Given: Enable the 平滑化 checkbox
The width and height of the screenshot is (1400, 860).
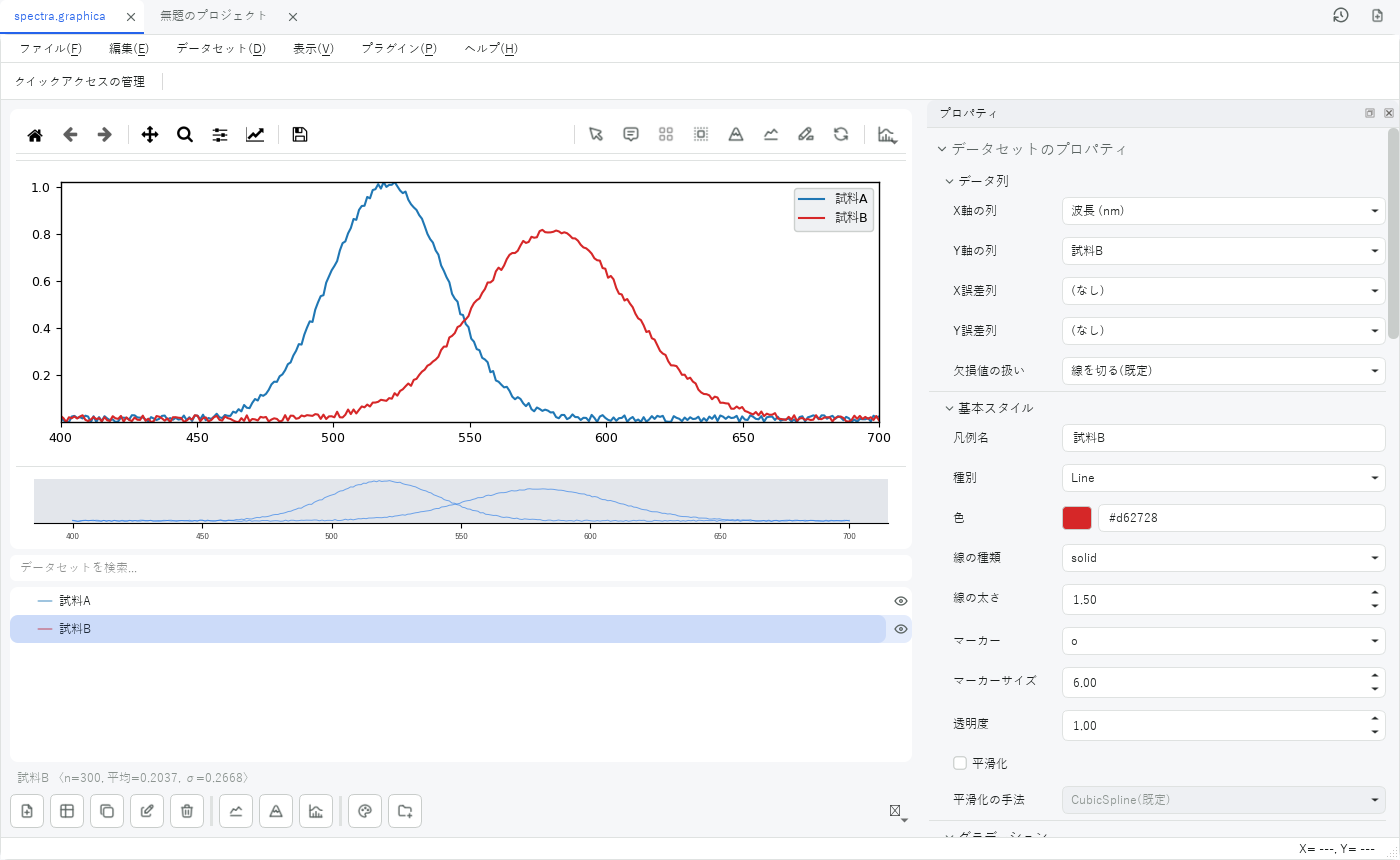Looking at the screenshot, I should point(960,763).
